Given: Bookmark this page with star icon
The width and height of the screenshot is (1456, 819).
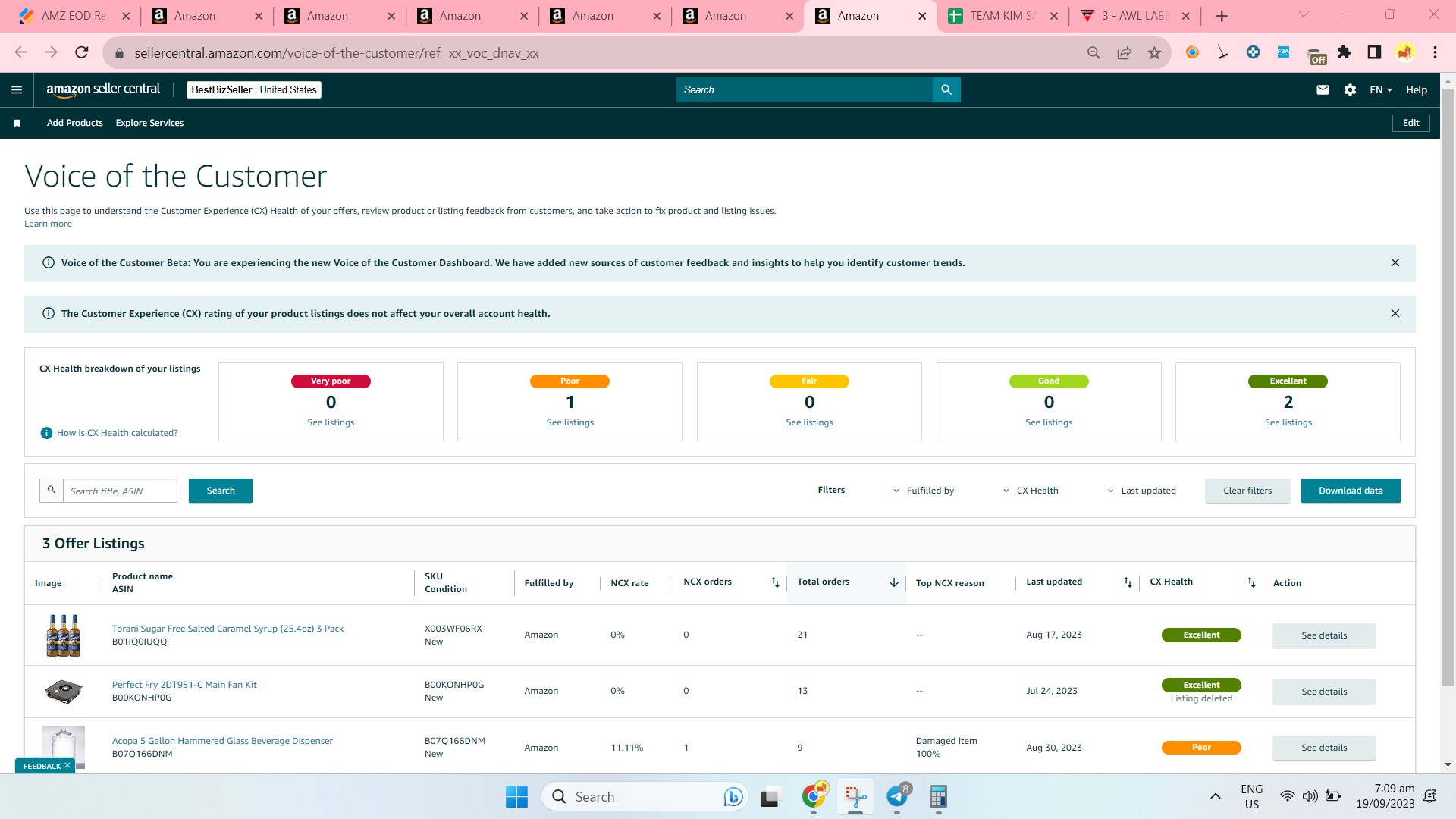Looking at the screenshot, I should coord(1154,52).
